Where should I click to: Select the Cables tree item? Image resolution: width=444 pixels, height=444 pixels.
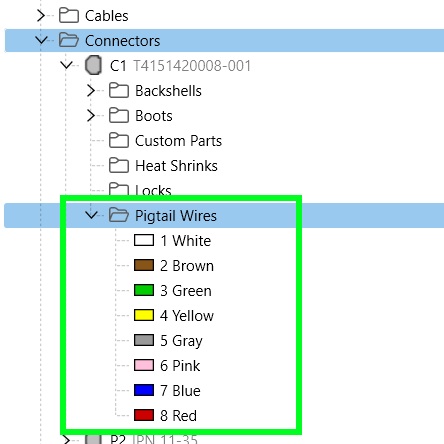coord(107,16)
